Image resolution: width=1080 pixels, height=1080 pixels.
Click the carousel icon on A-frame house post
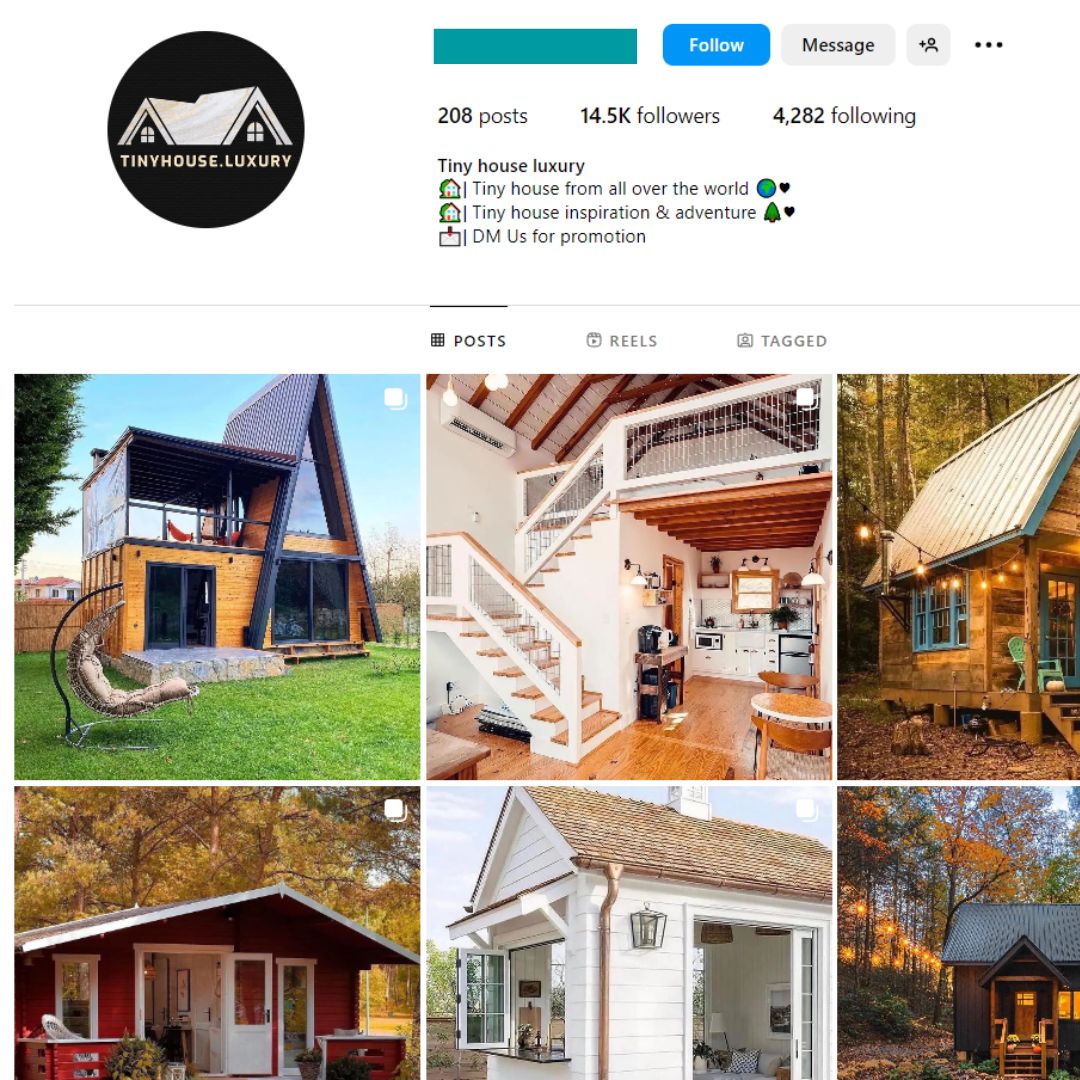coord(395,398)
